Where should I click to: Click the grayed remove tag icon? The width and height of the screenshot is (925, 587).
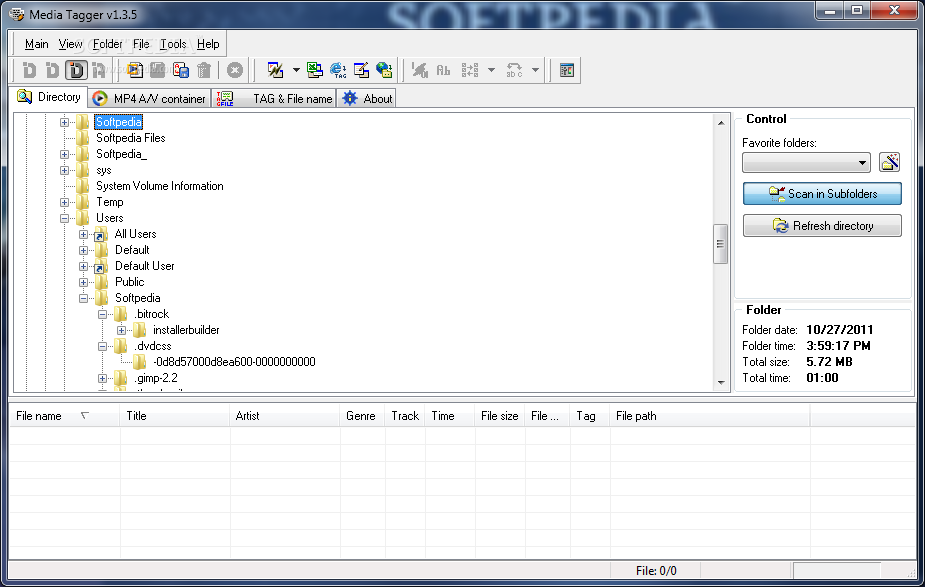click(x=419, y=70)
